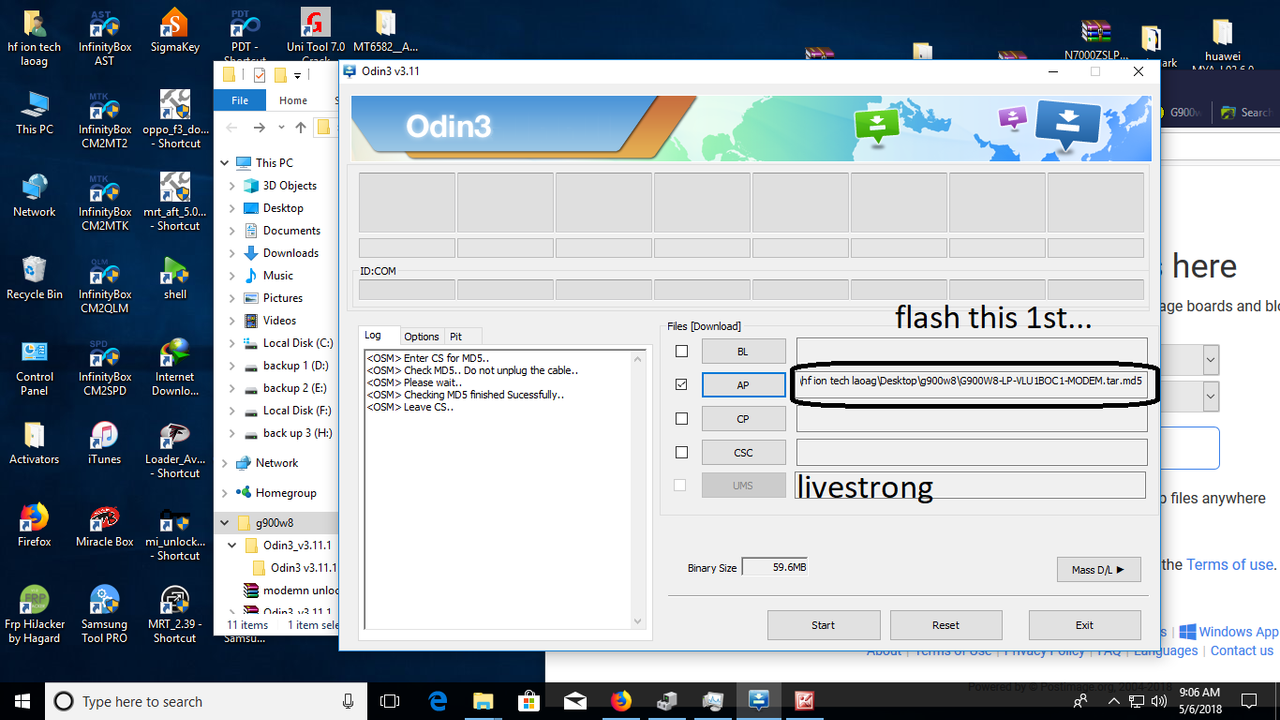Open Control Panel desktop icon
The width and height of the screenshot is (1280, 720).
(34, 368)
